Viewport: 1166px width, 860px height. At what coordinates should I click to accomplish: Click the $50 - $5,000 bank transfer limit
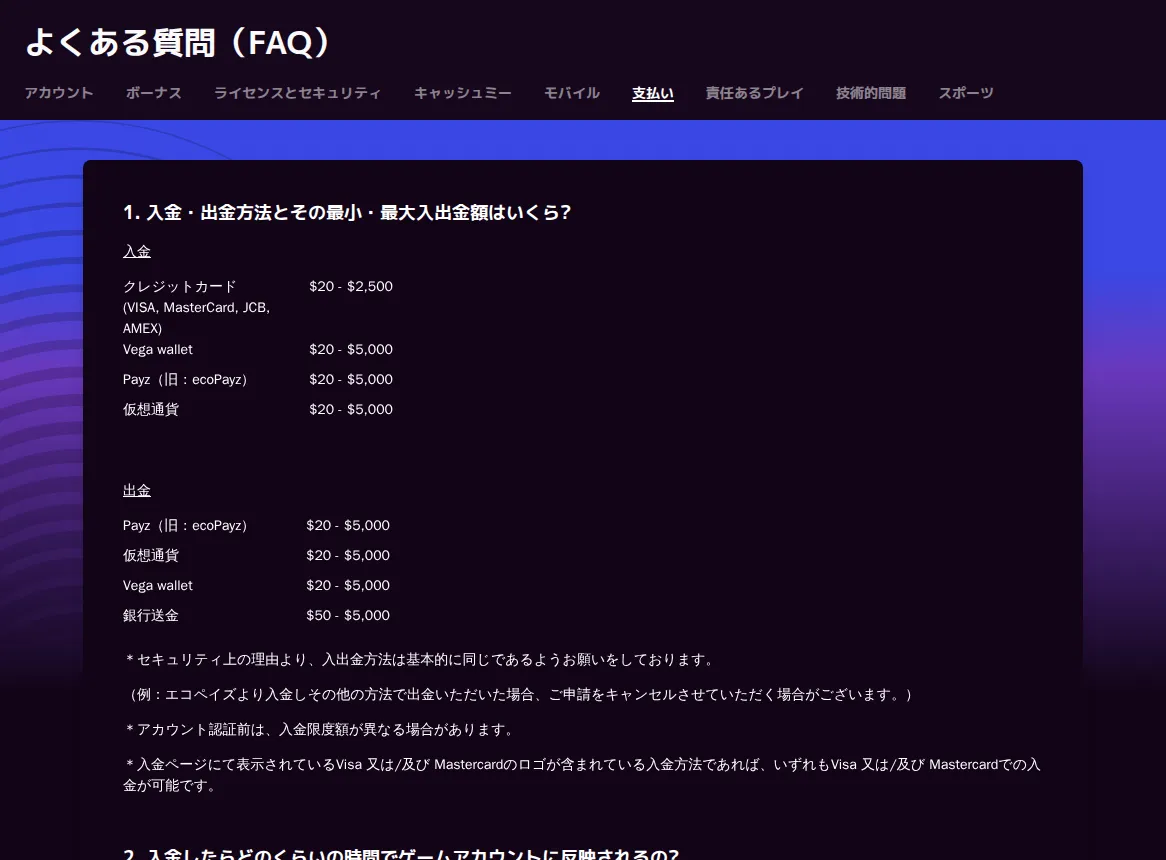pos(348,615)
